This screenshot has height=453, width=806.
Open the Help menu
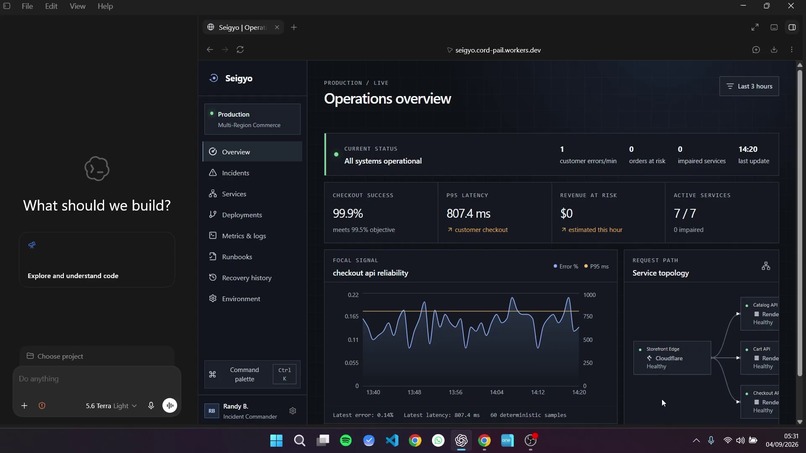(x=105, y=6)
